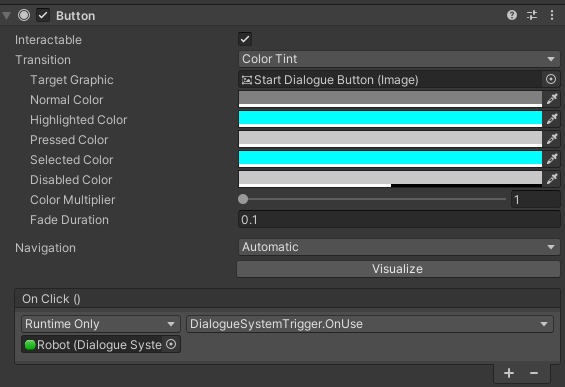This screenshot has height=387, width=565.
Task: Click the Pressed Color label
Action: tap(69, 140)
